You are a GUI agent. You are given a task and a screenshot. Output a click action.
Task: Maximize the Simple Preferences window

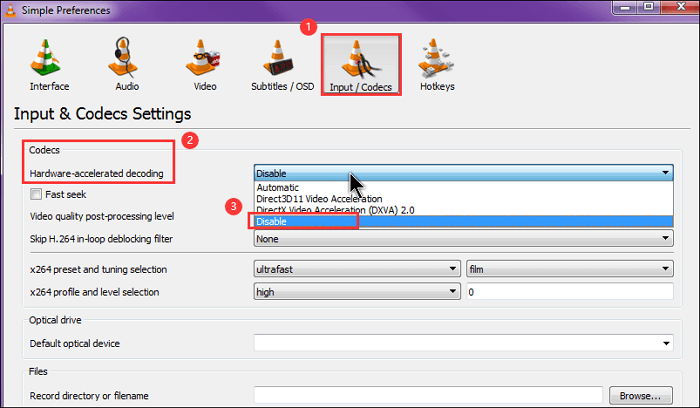point(649,7)
